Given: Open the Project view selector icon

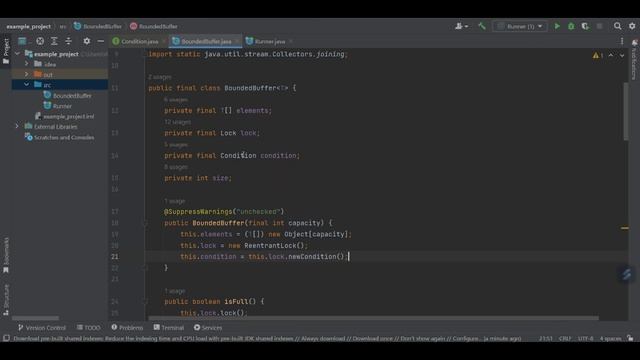Looking at the screenshot, I should pos(22,41).
